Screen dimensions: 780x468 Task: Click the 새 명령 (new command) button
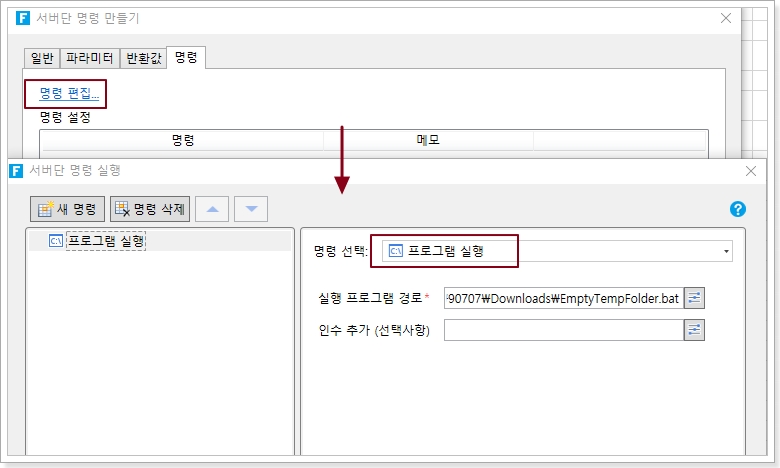coord(68,208)
